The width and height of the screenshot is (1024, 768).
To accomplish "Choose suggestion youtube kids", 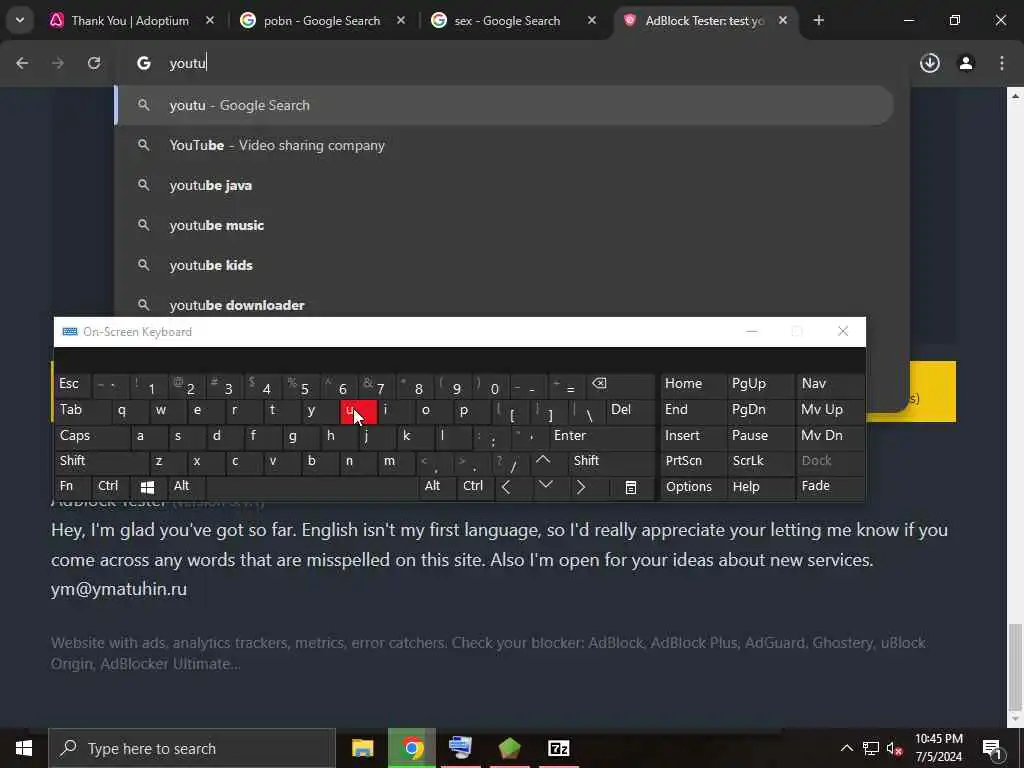I will click(504, 265).
